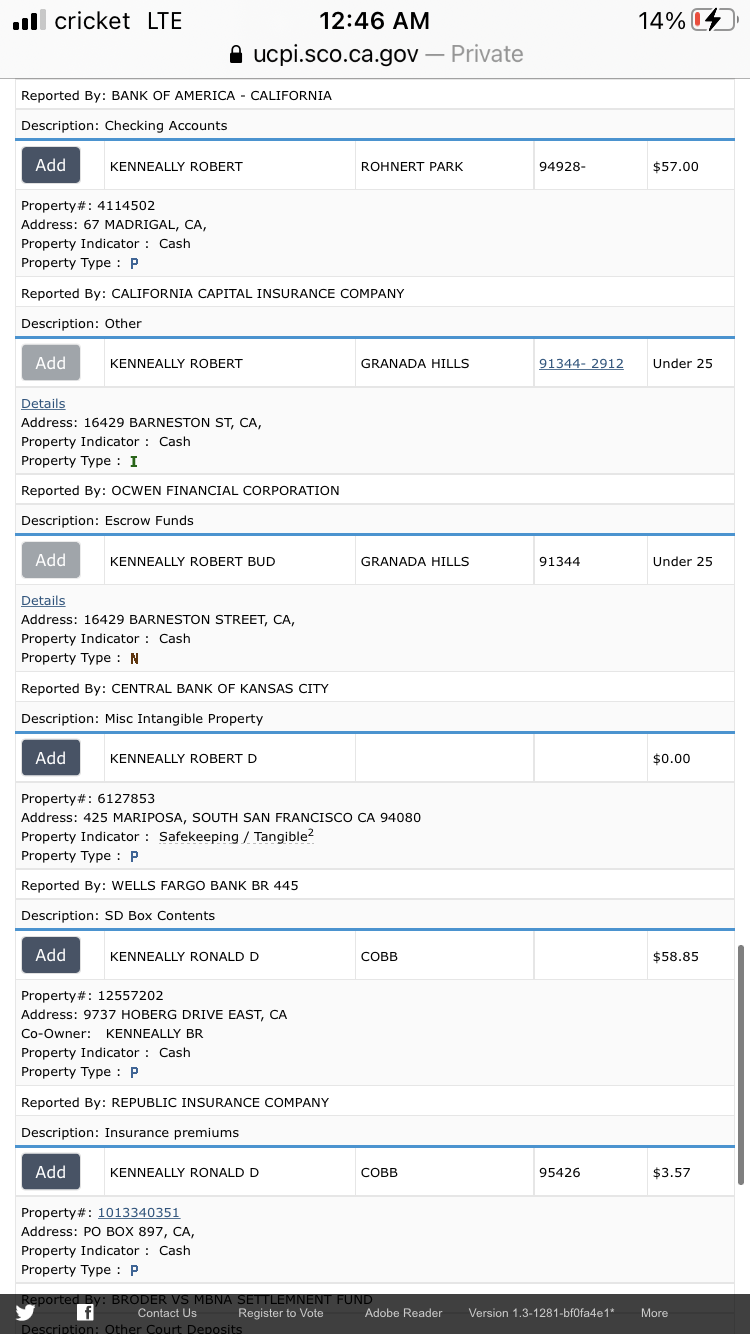Image resolution: width=750 pixels, height=1334 pixels.
Task: Select Description: Insurance premiums
Action: 130,1132
